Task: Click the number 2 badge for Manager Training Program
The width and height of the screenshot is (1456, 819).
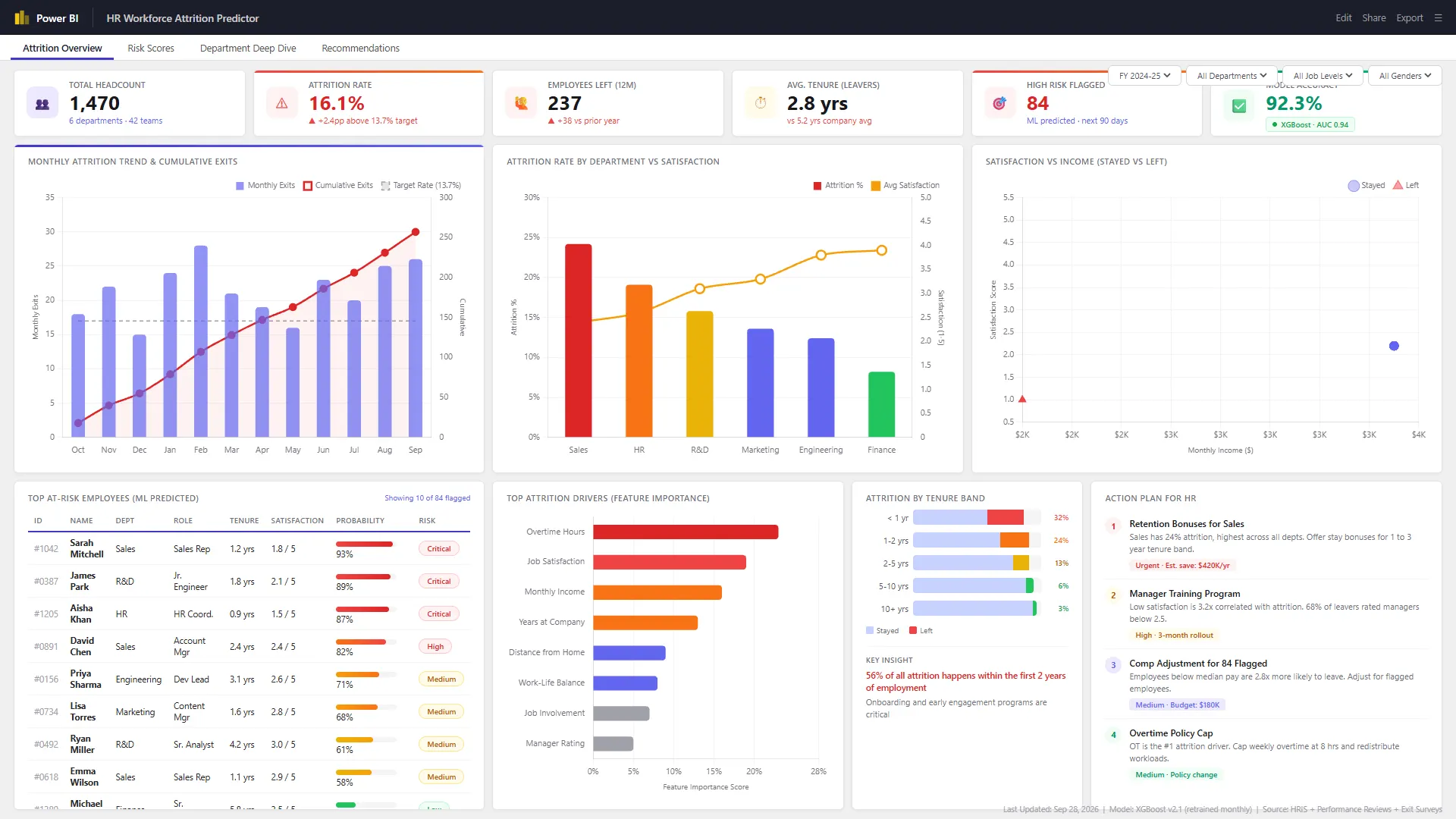Action: pos(1113,595)
